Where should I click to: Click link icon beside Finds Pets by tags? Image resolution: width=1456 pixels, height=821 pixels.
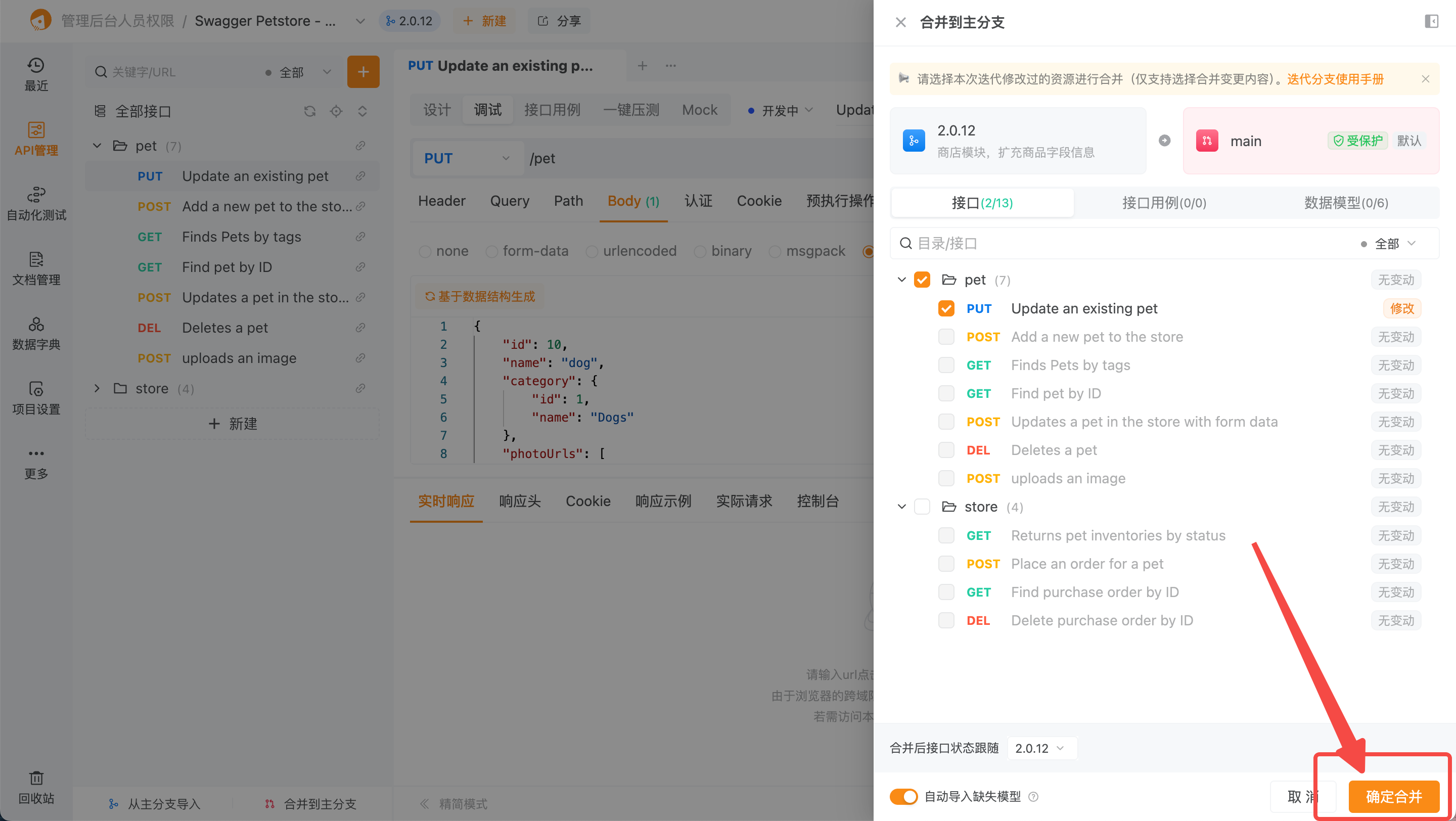pyautogui.click(x=360, y=237)
